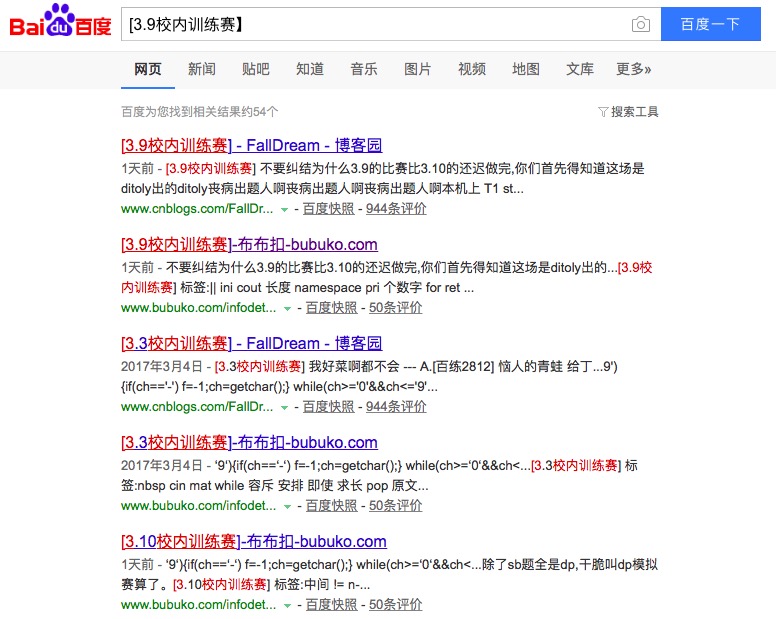Open 百度快照 for 3.3 bubuko result
The image size is (776, 619).
(x=332, y=506)
